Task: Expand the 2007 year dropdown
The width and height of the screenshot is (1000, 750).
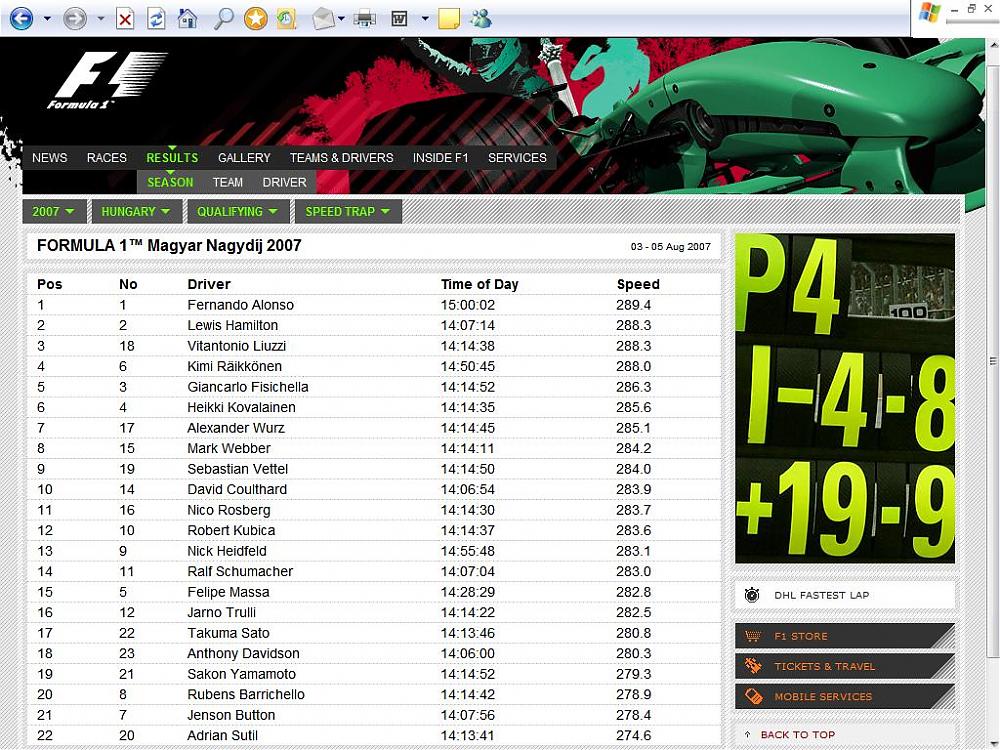Action: tap(54, 212)
